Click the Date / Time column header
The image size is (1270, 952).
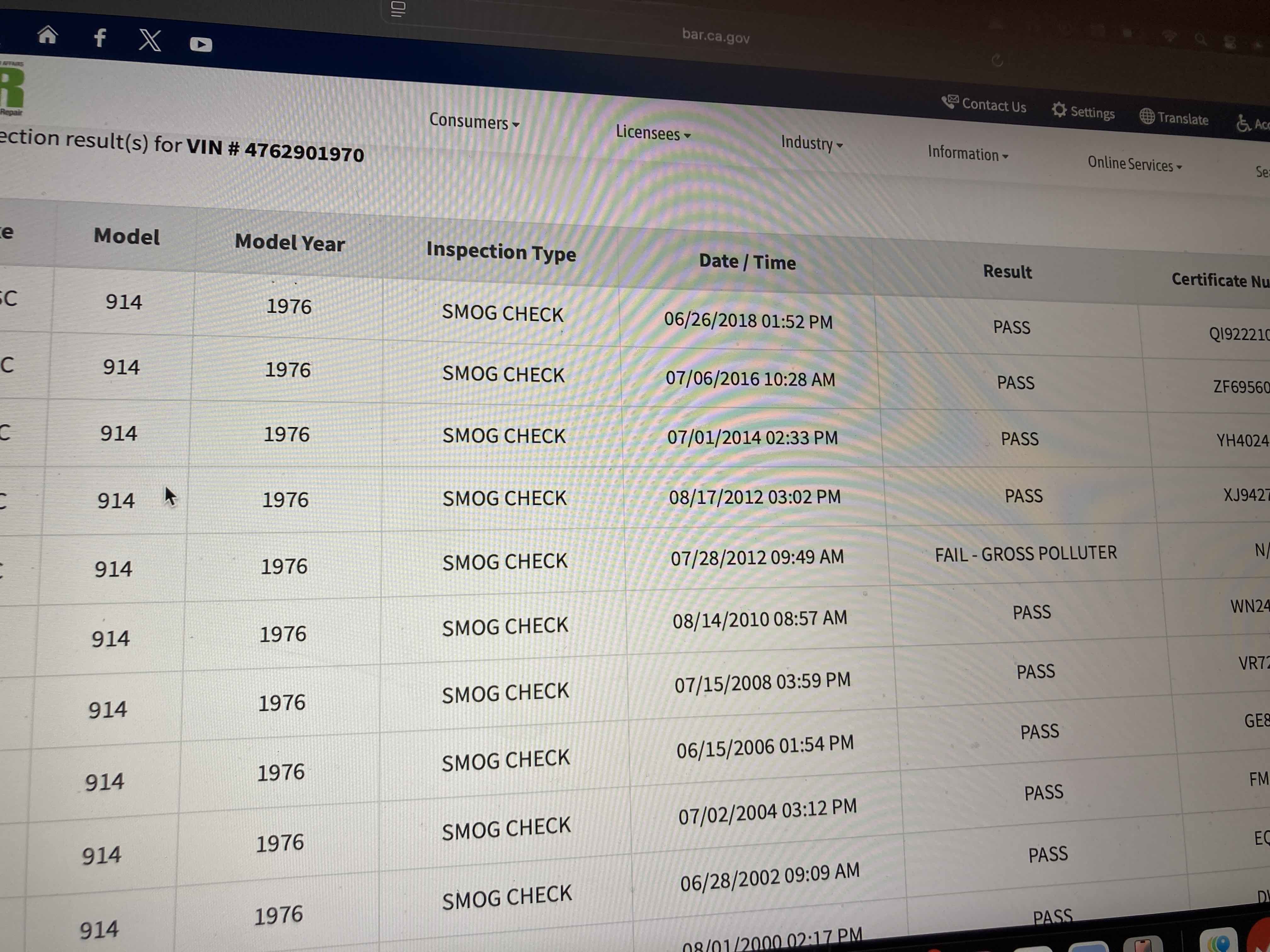(x=747, y=262)
